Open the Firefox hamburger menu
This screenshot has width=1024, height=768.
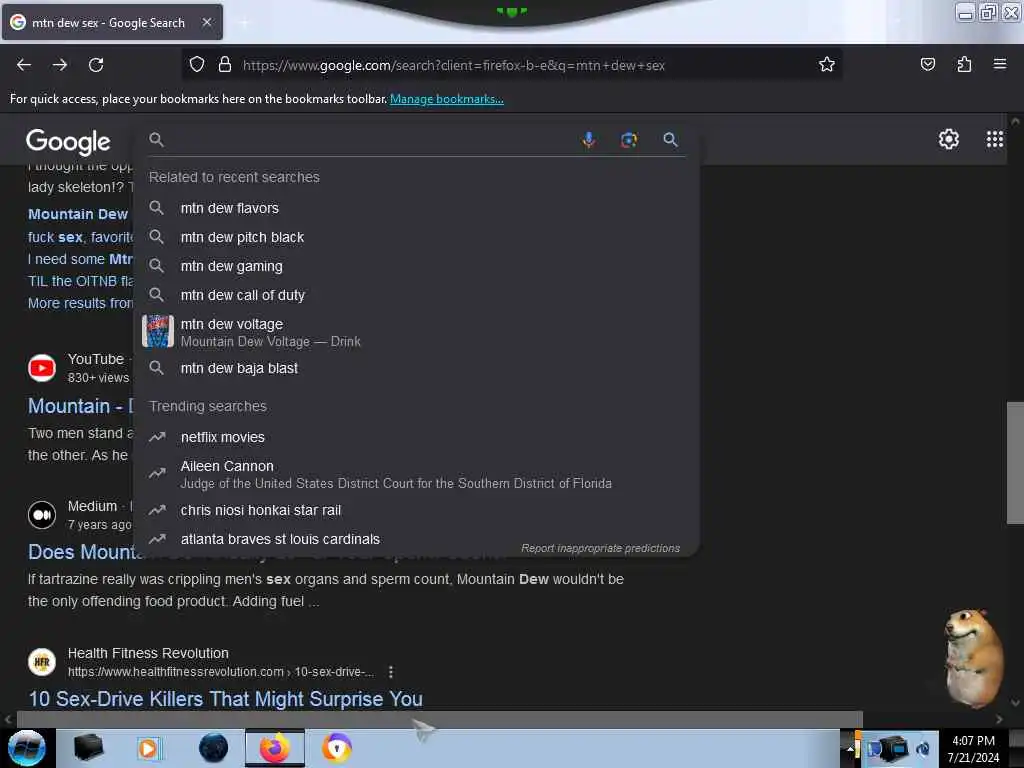(1000, 64)
